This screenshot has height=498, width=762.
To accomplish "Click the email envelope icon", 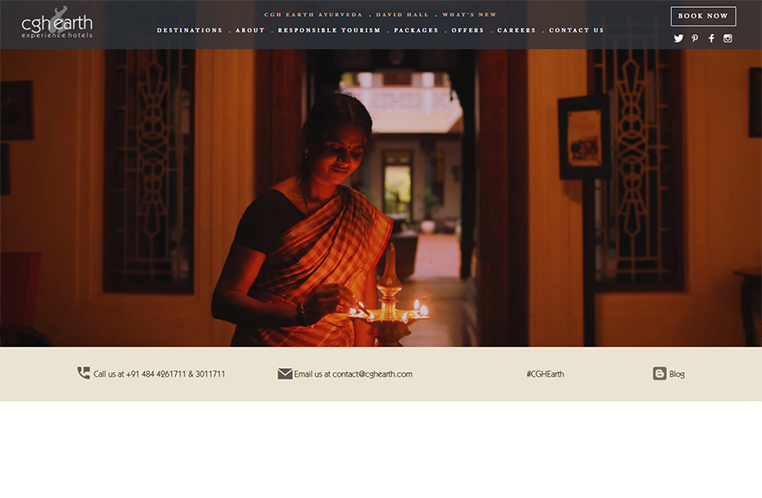I will coord(285,374).
